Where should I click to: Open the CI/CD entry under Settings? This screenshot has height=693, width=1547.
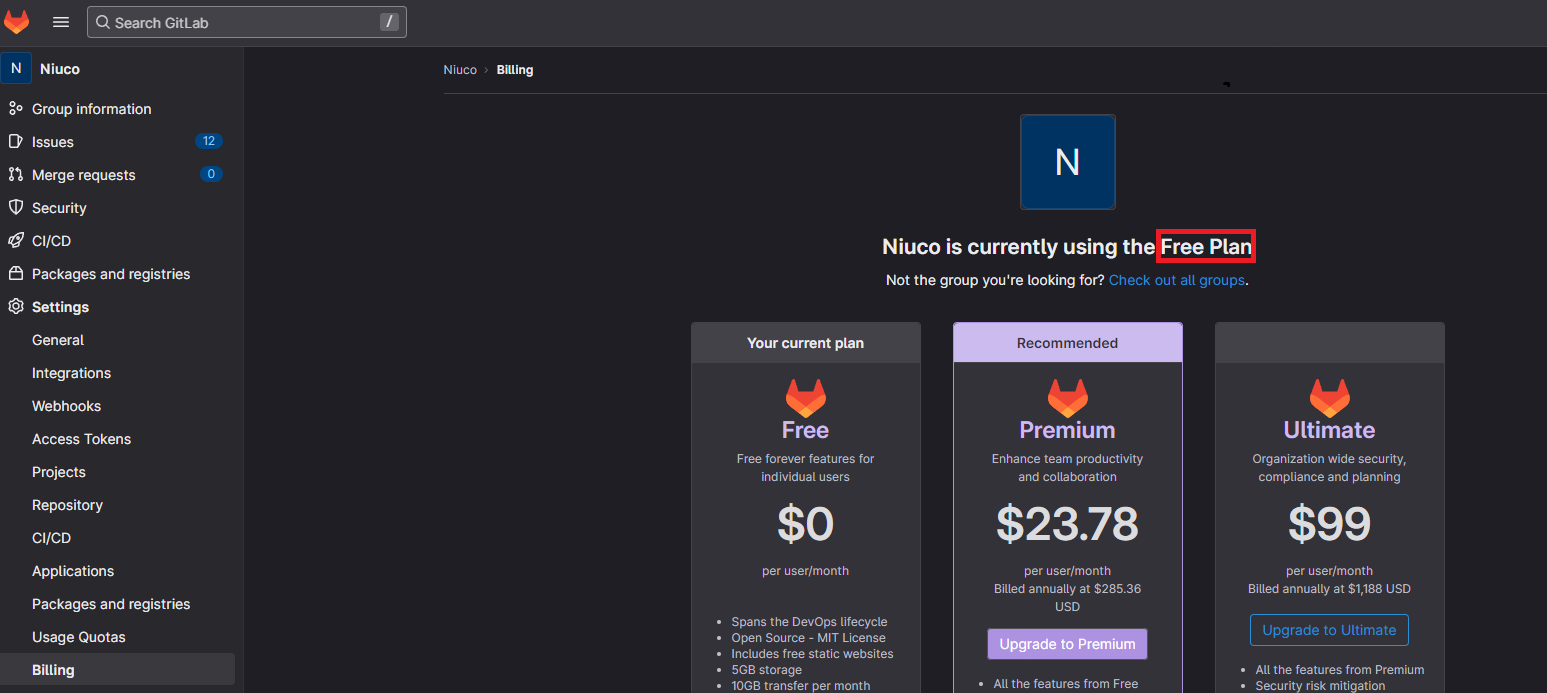tap(51, 538)
